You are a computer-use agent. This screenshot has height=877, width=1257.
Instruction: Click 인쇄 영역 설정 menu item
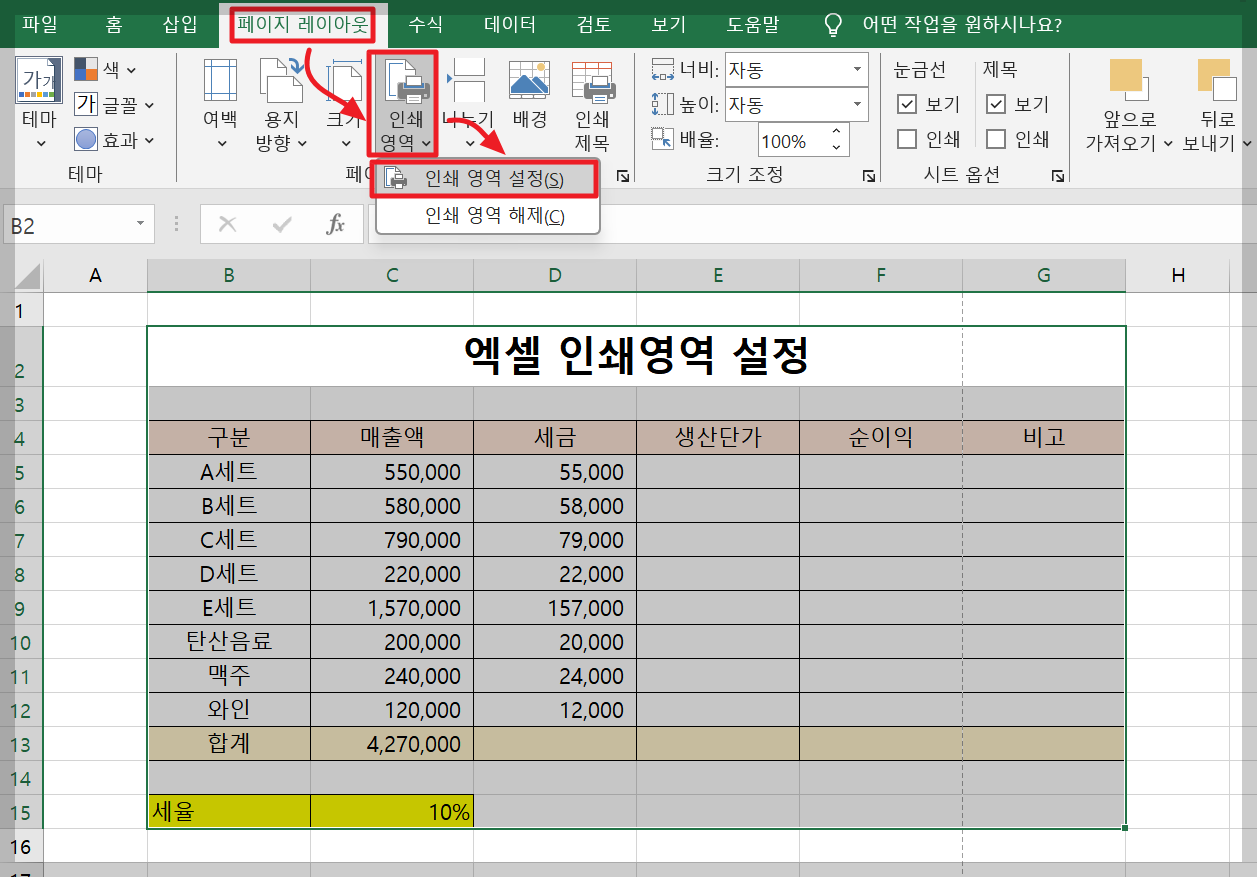[486, 176]
